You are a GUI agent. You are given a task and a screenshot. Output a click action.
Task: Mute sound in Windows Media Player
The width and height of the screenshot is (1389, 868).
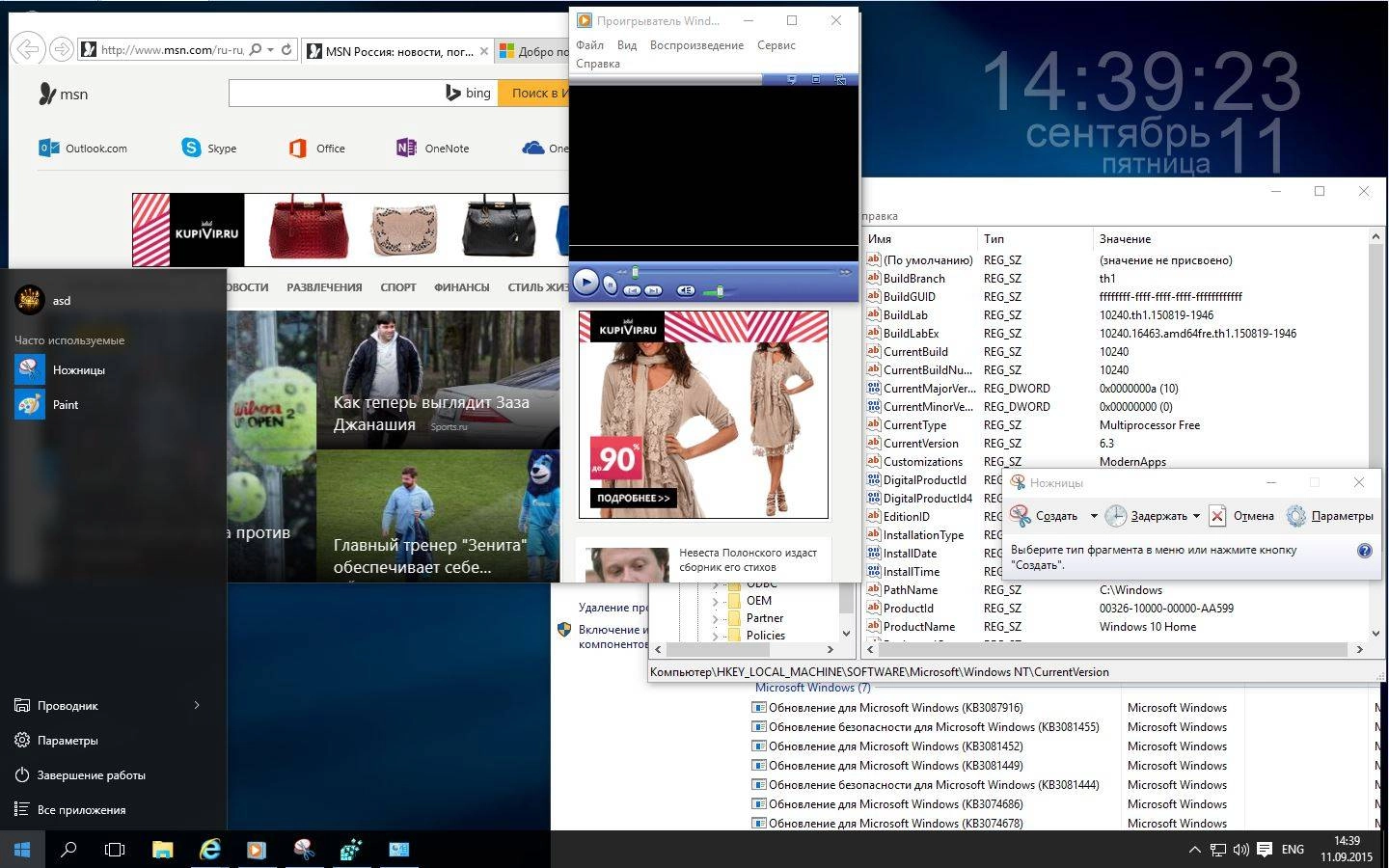(x=686, y=290)
